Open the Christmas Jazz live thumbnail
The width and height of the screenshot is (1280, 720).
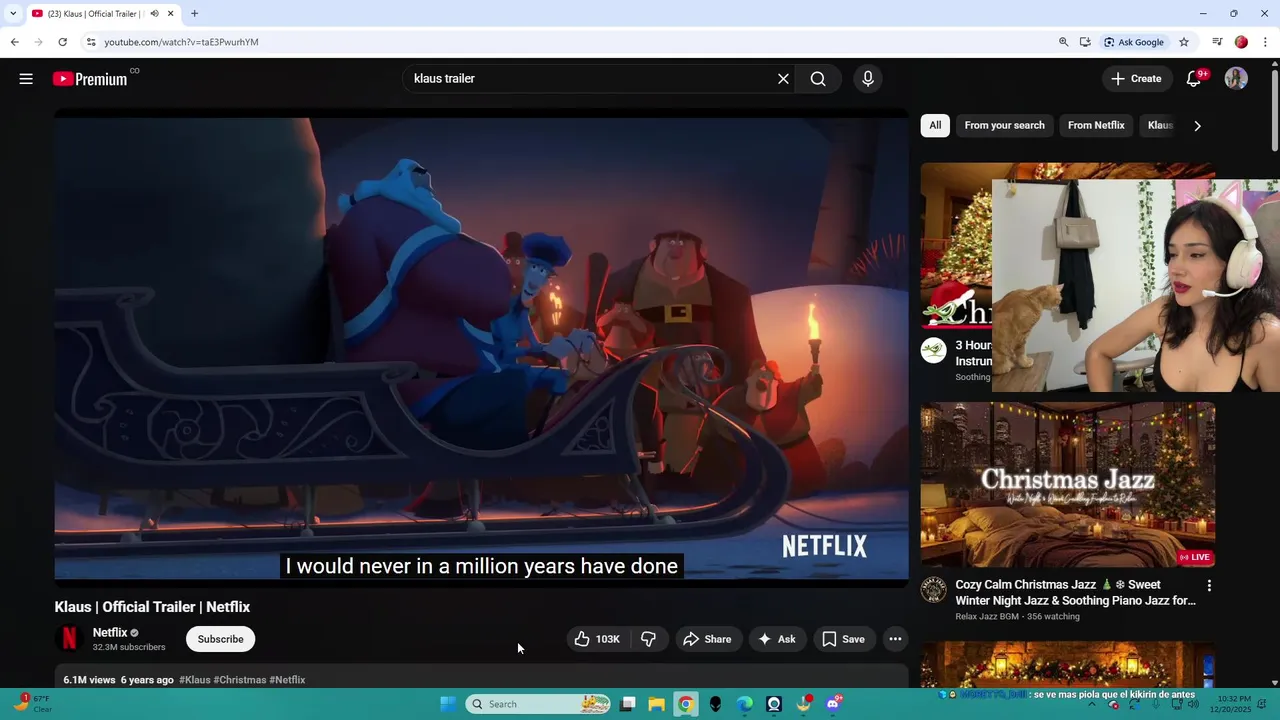pos(1068,485)
